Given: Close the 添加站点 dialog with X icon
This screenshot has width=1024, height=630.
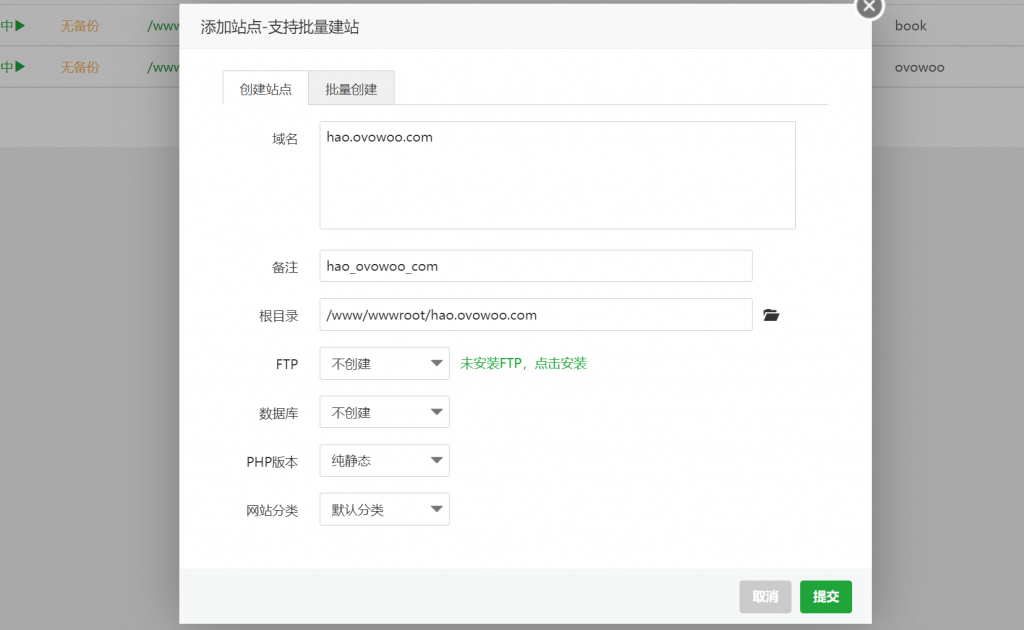Looking at the screenshot, I should click(869, 6).
